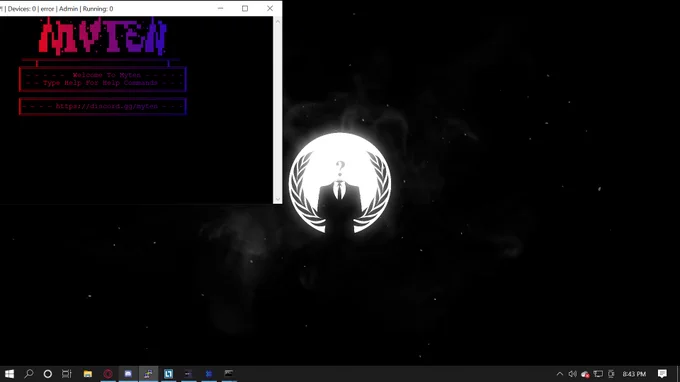Click the discord.gg/myten link text

(x=107, y=106)
